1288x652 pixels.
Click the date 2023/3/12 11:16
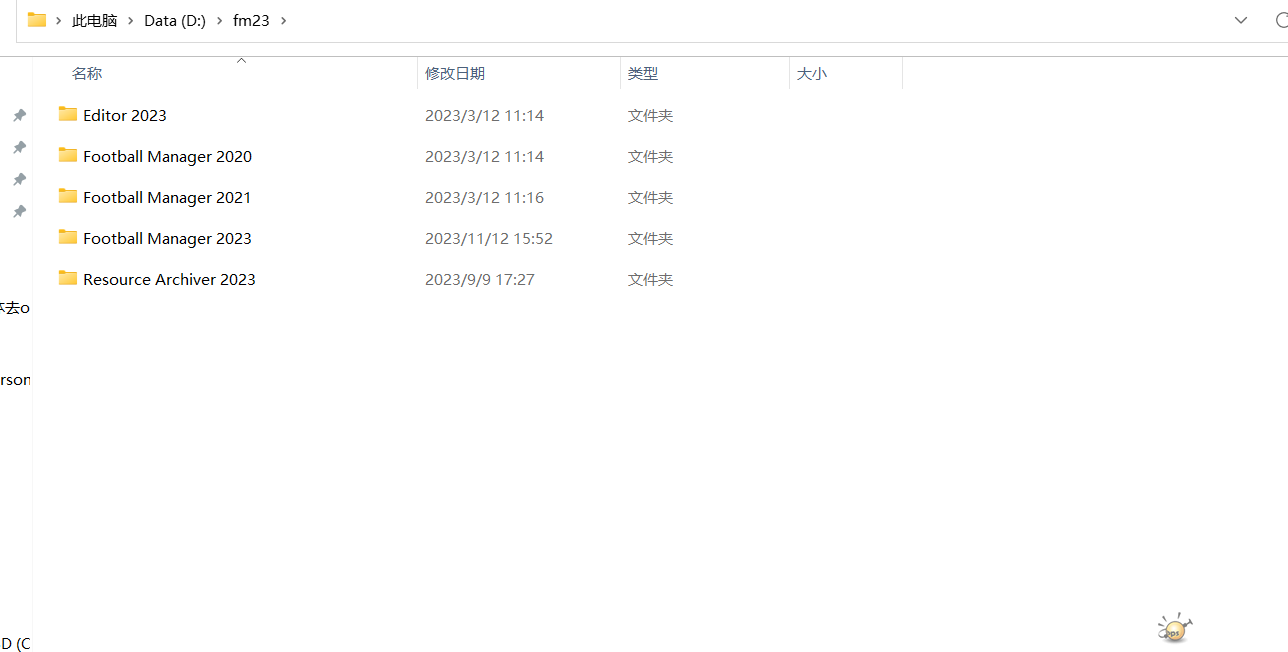[485, 197]
